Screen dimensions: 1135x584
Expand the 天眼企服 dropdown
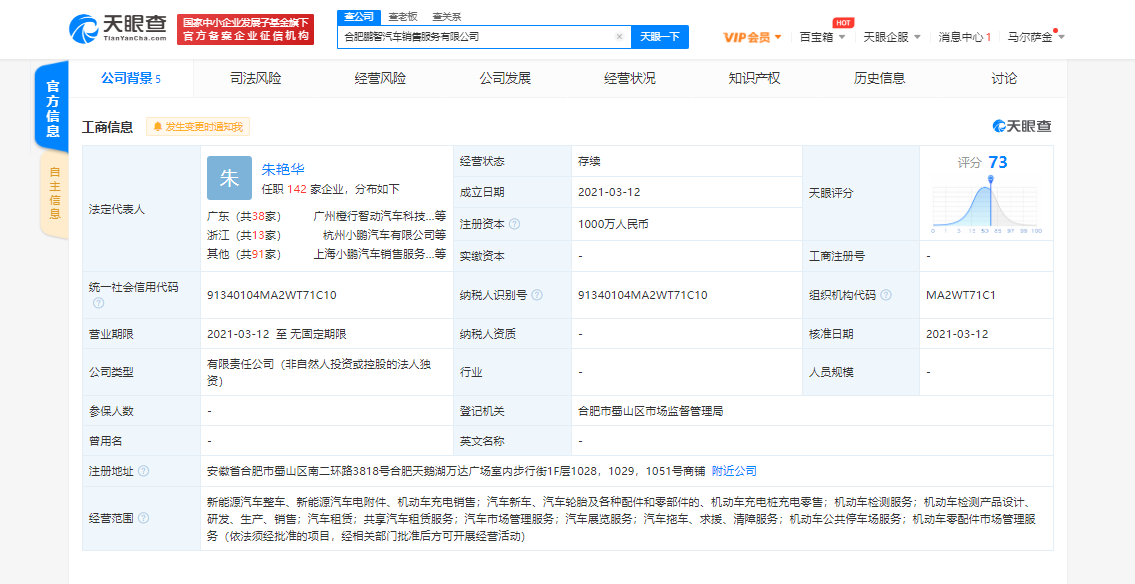tap(891, 37)
